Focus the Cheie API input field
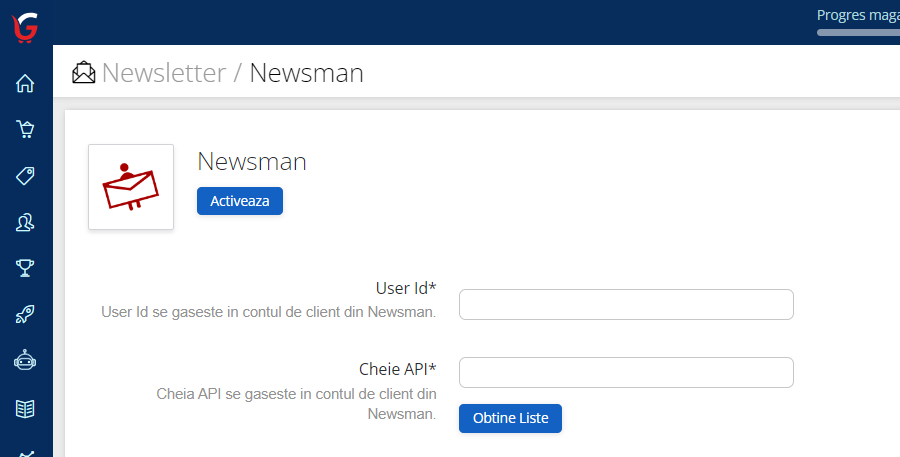900x457 pixels. point(626,373)
